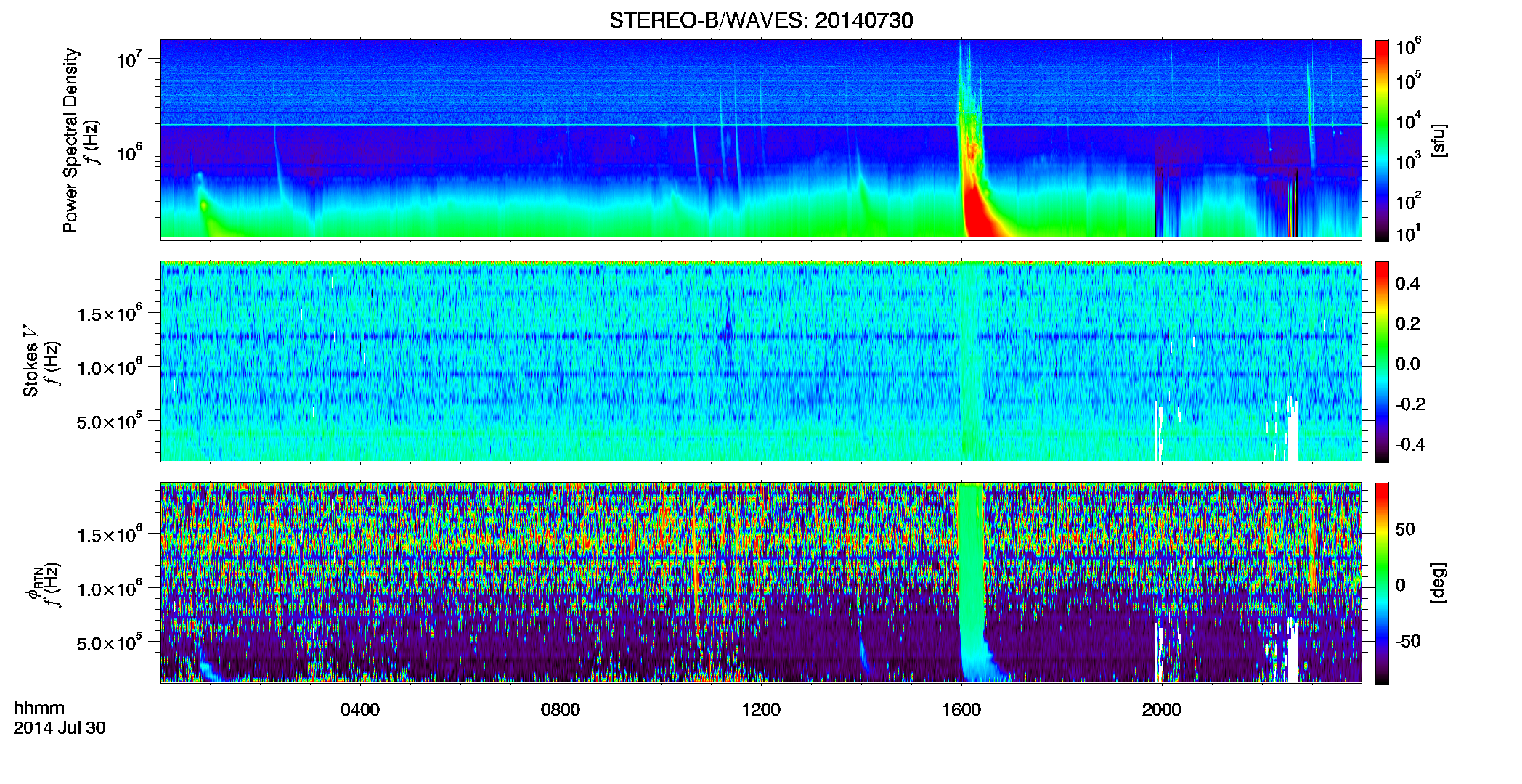This screenshot has width=1522, height=784.
Task: Click the 5.0×10^5 tick label of the φ RTN panel
Action: tap(110, 642)
